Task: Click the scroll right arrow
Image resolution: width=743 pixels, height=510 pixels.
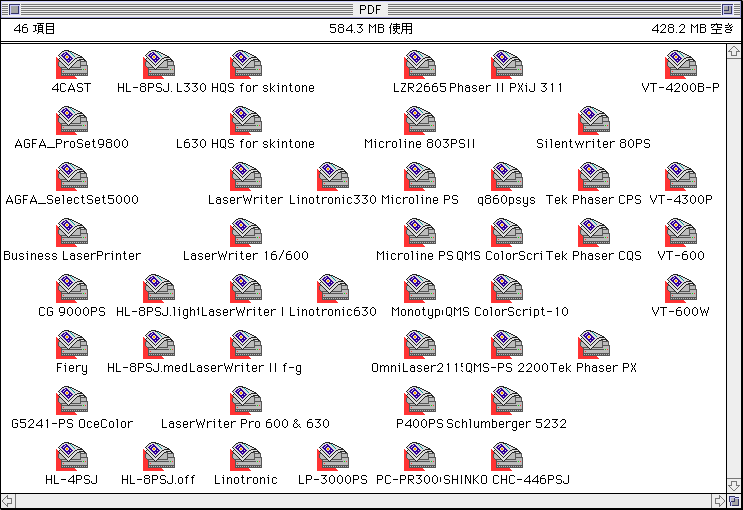Action: [719, 501]
